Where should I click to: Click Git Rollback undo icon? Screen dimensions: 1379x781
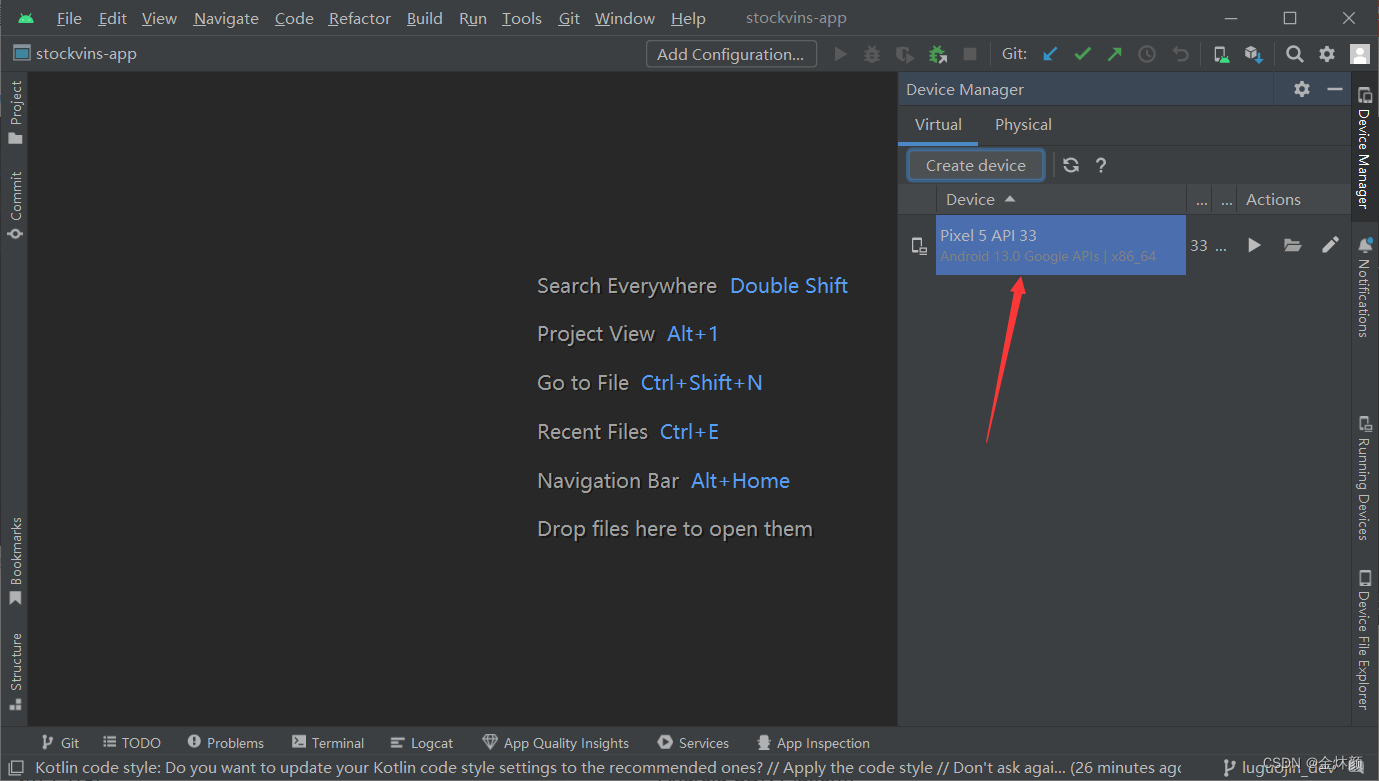[x=1180, y=54]
